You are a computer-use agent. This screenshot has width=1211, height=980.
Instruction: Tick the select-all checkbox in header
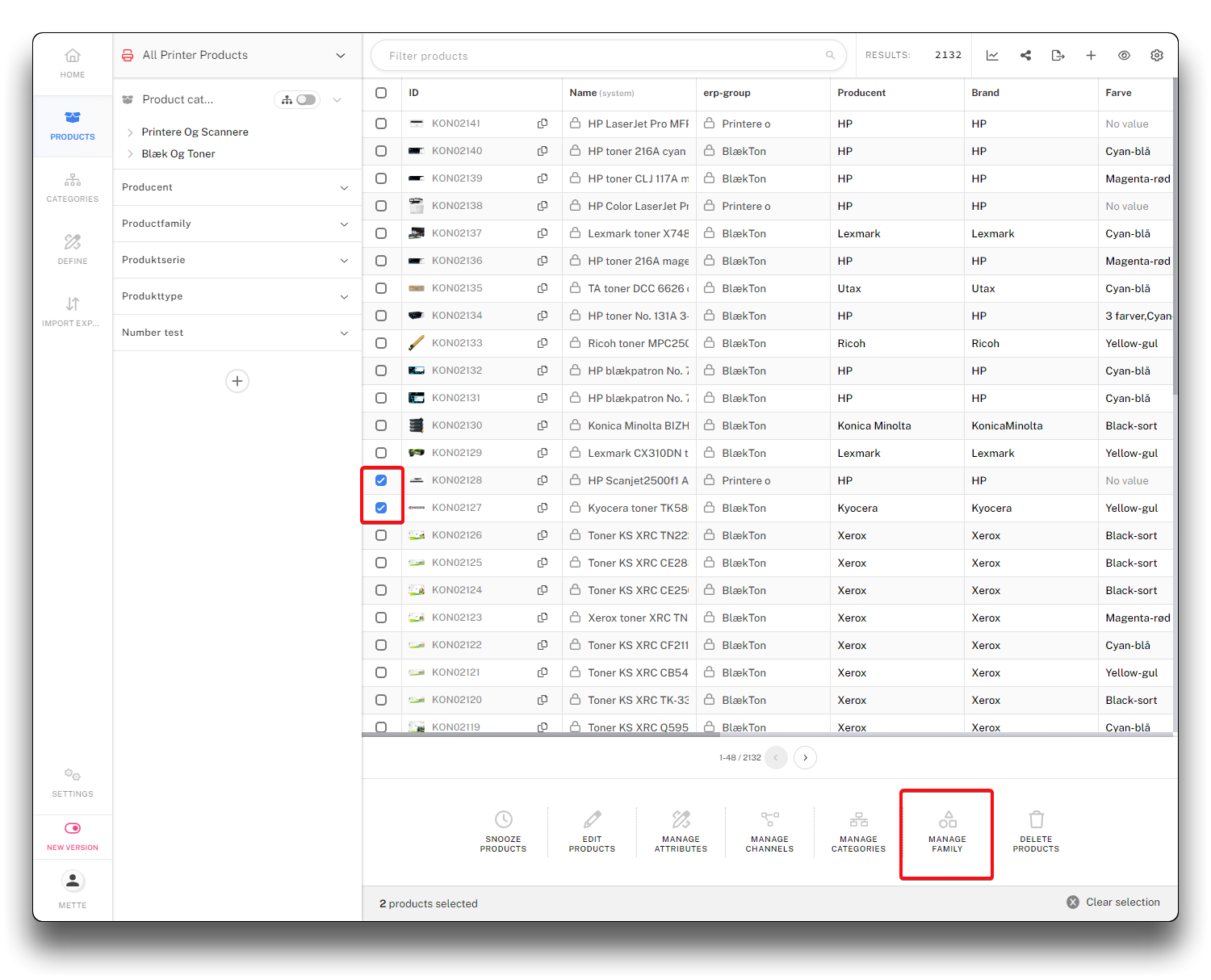tap(381, 93)
